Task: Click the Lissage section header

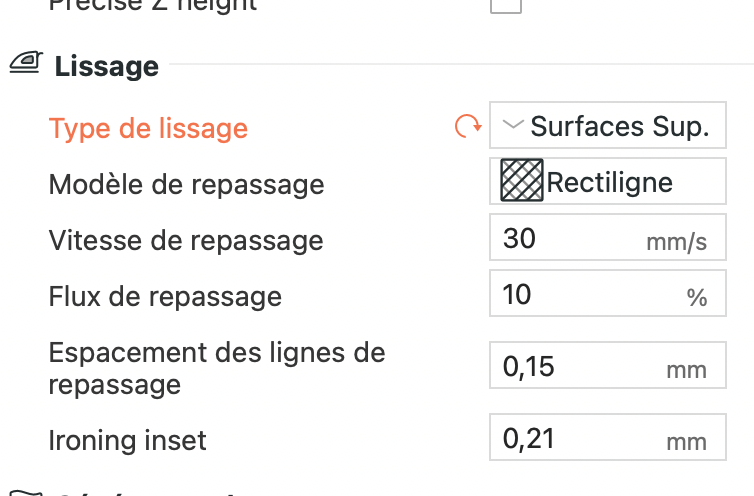Action: pos(106,67)
